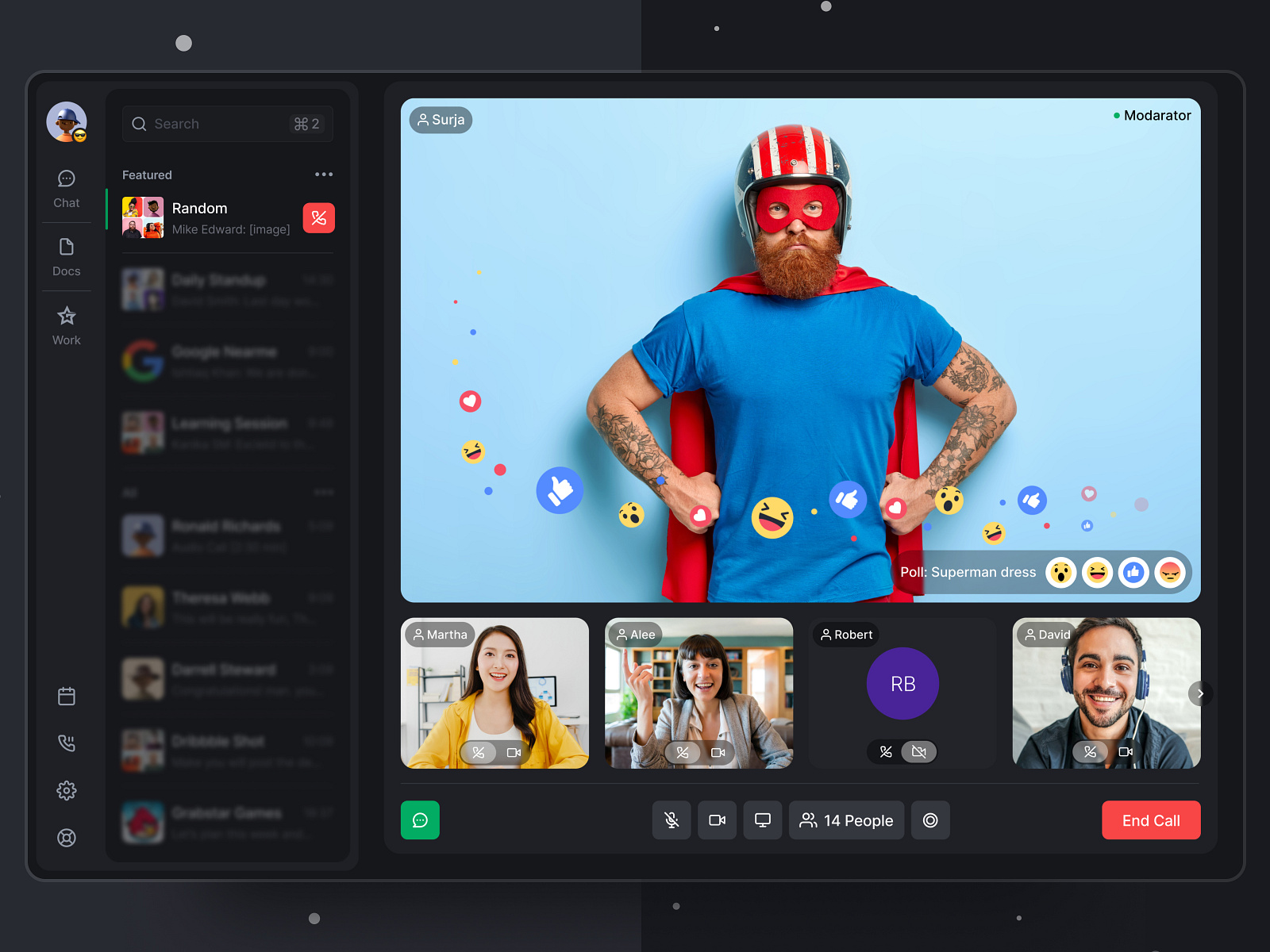This screenshot has width=1270, height=952.
Task: Hang up via red call button on Random
Action: click(319, 218)
